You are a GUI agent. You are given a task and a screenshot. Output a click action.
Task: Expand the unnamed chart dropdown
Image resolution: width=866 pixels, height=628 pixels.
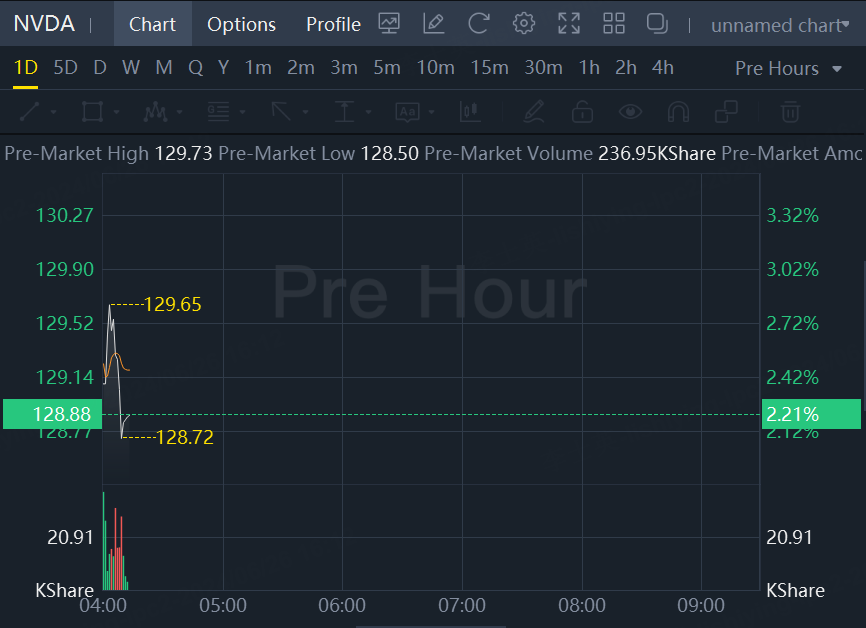[x=780, y=25]
